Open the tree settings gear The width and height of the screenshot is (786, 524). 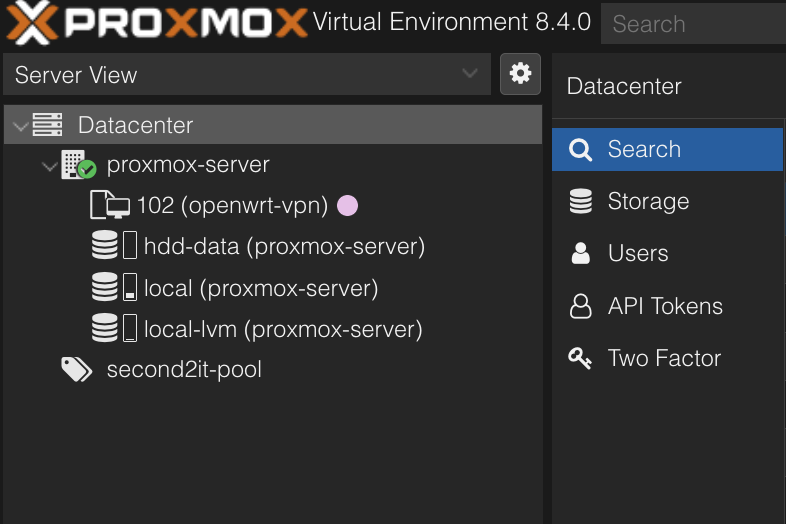520,74
